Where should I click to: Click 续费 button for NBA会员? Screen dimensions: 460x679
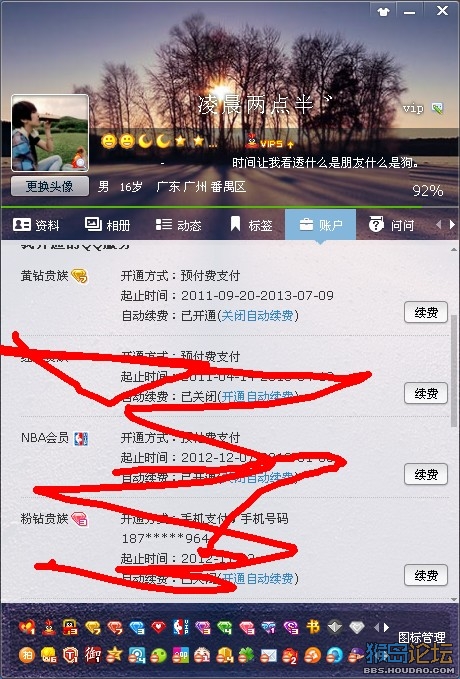coord(426,475)
